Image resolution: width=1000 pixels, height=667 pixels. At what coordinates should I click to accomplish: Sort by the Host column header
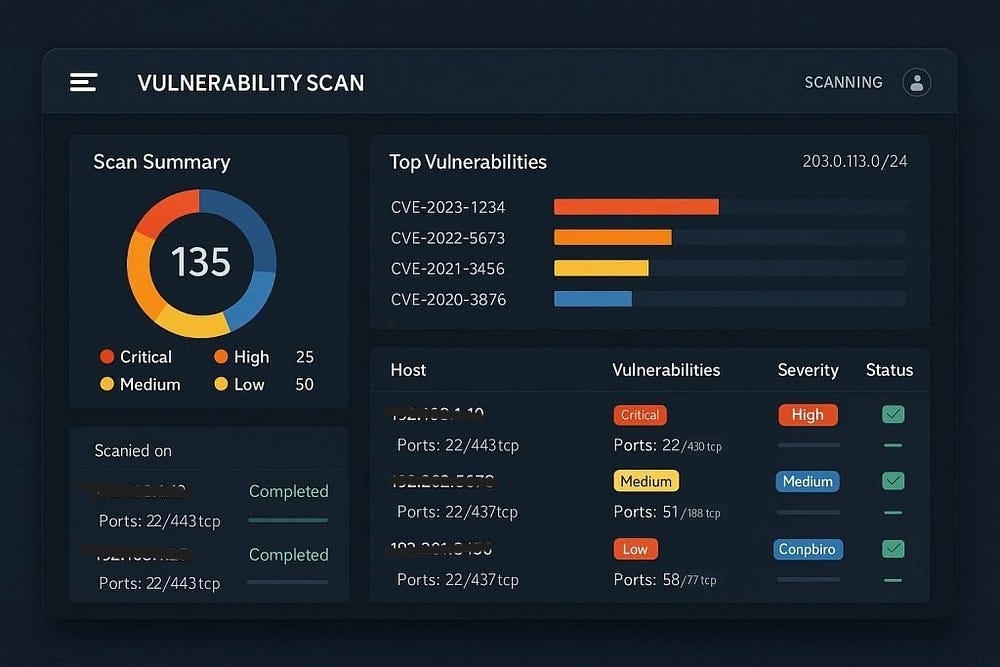pyautogui.click(x=408, y=370)
